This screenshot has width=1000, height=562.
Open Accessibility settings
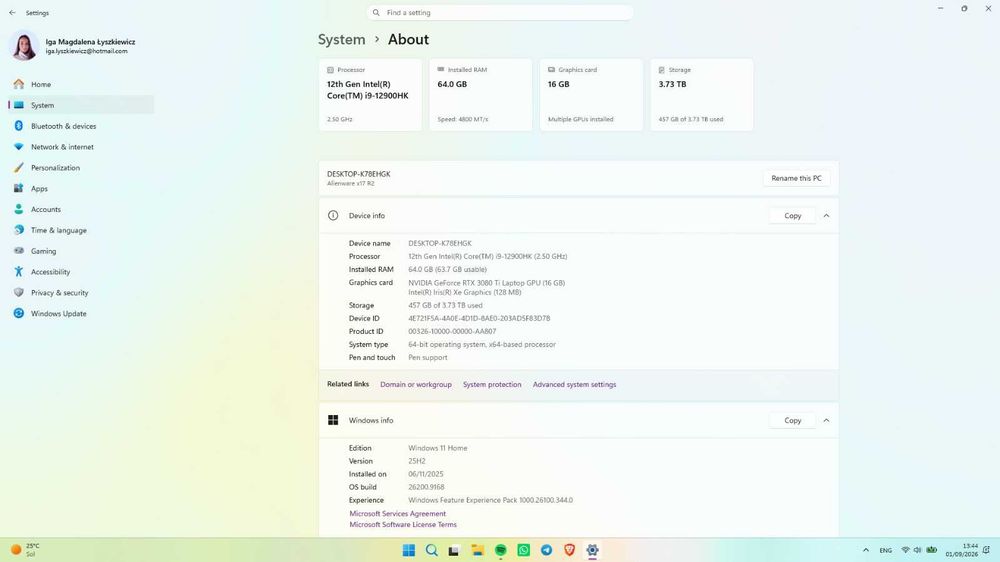(81, 272)
